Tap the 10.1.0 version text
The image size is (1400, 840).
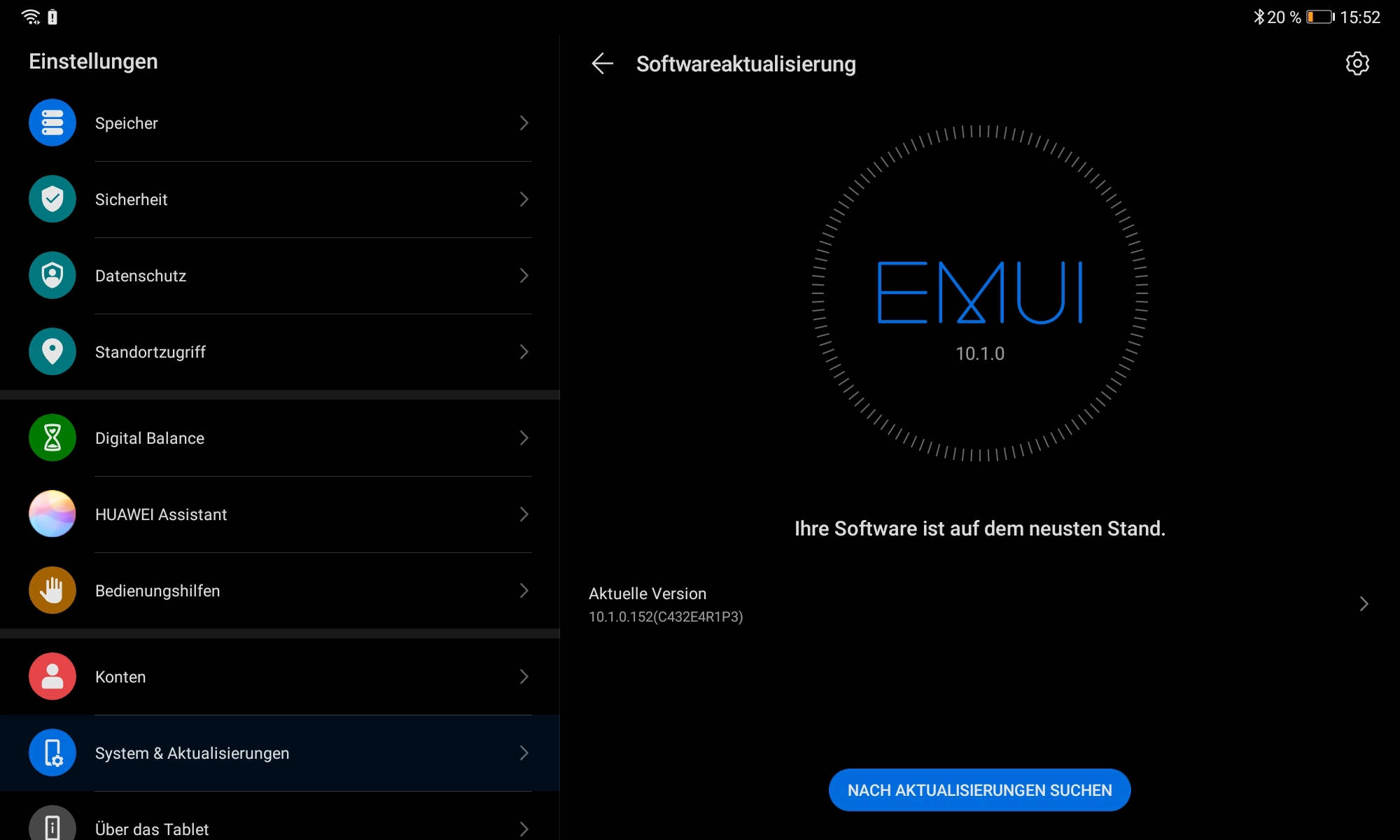(x=980, y=353)
